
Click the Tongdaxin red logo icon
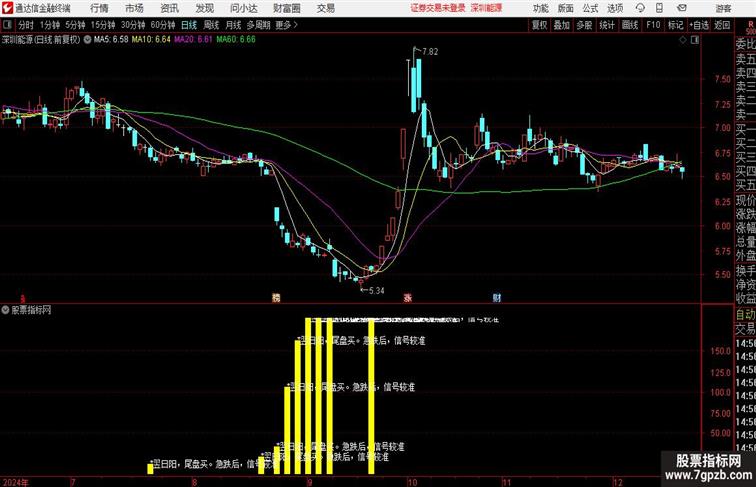(7, 8)
